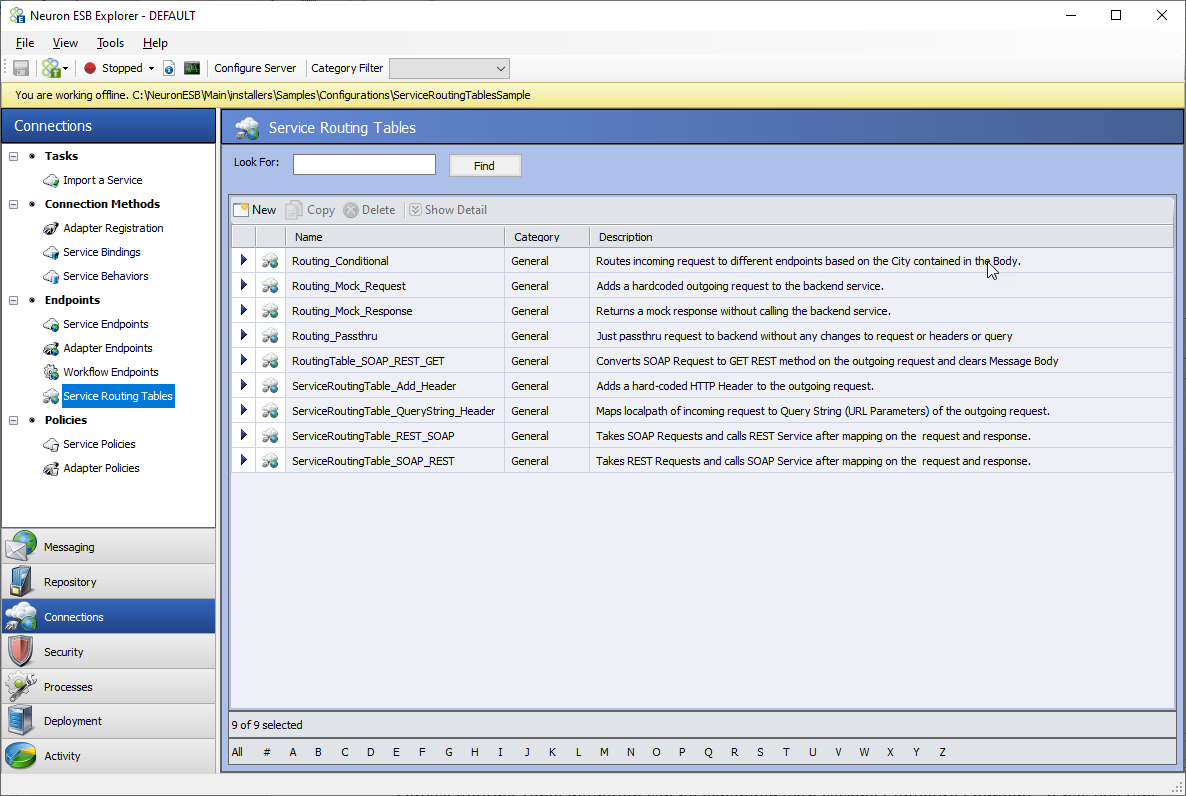This screenshot has width=1186, height=796.
Task: Expand the Routing_Conditional row arrow
Action: click(x=244, y=260)
